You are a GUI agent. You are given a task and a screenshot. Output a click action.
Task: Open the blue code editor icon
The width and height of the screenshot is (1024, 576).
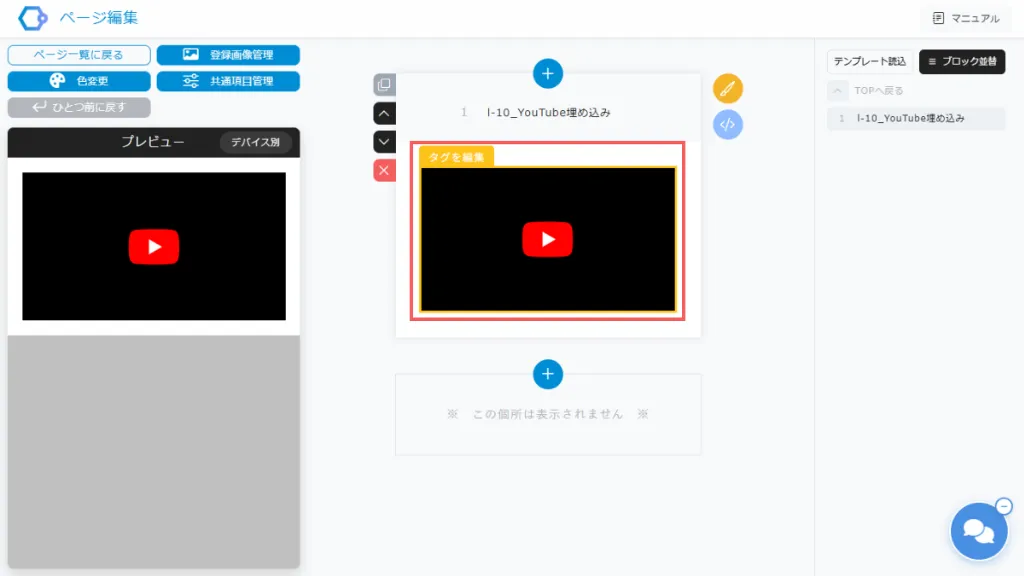click(728, 125)
